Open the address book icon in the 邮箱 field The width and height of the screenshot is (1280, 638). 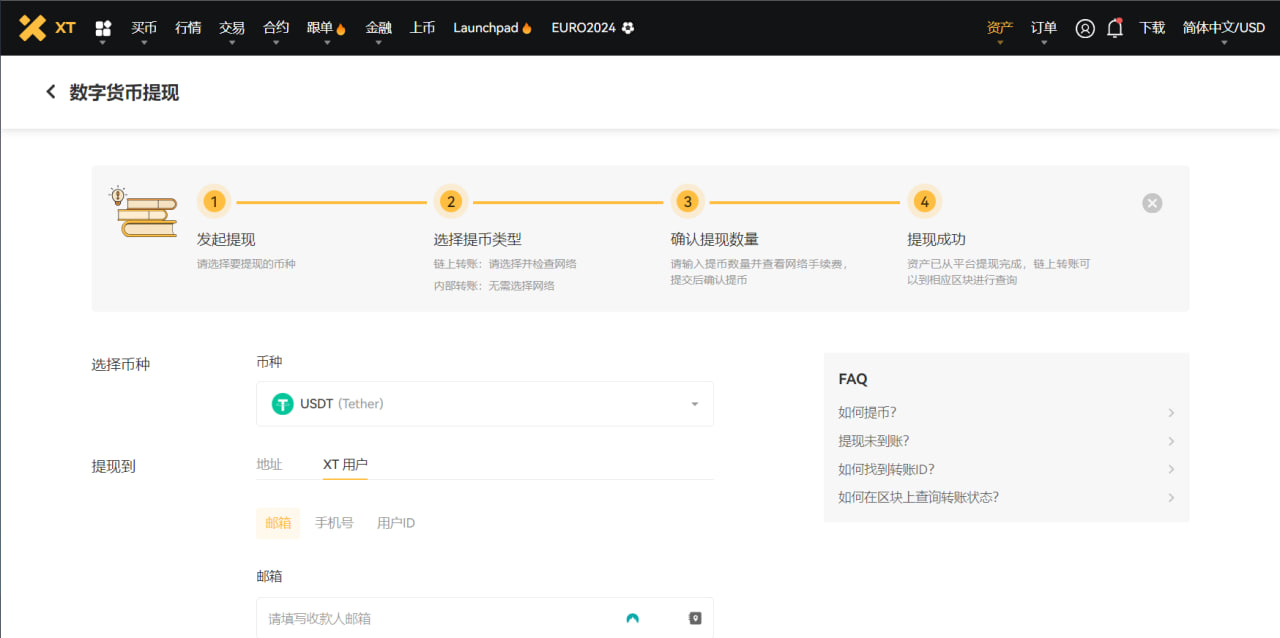695,618
